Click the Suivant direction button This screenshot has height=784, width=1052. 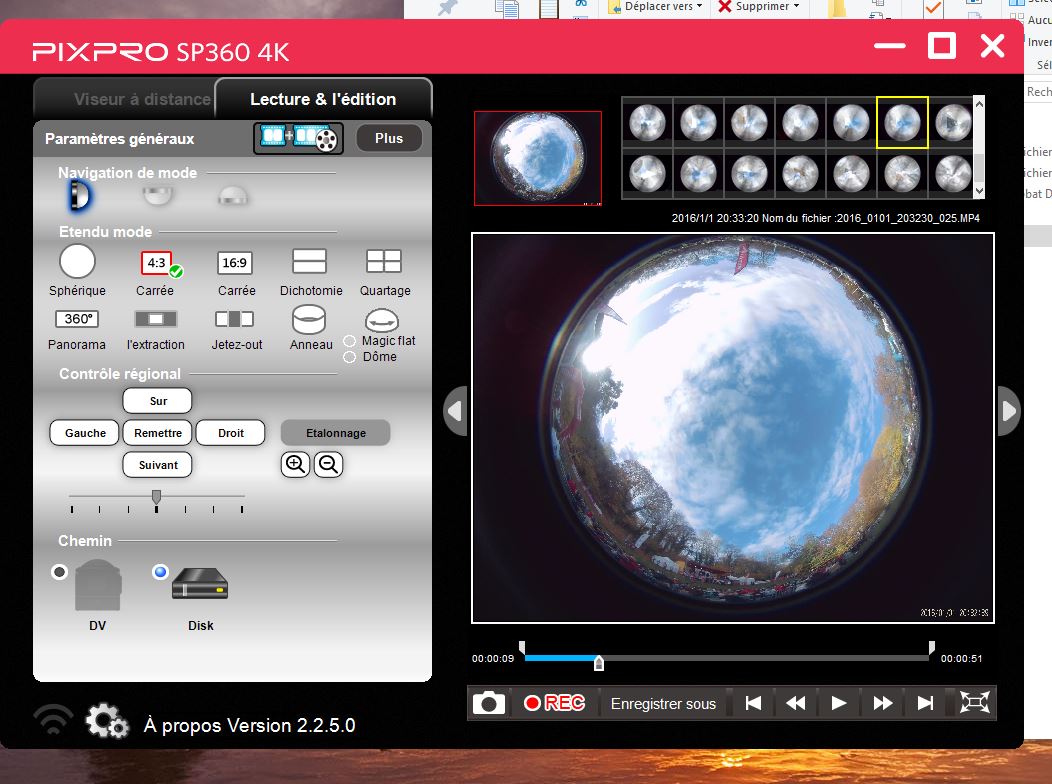(x=158, y=465)
